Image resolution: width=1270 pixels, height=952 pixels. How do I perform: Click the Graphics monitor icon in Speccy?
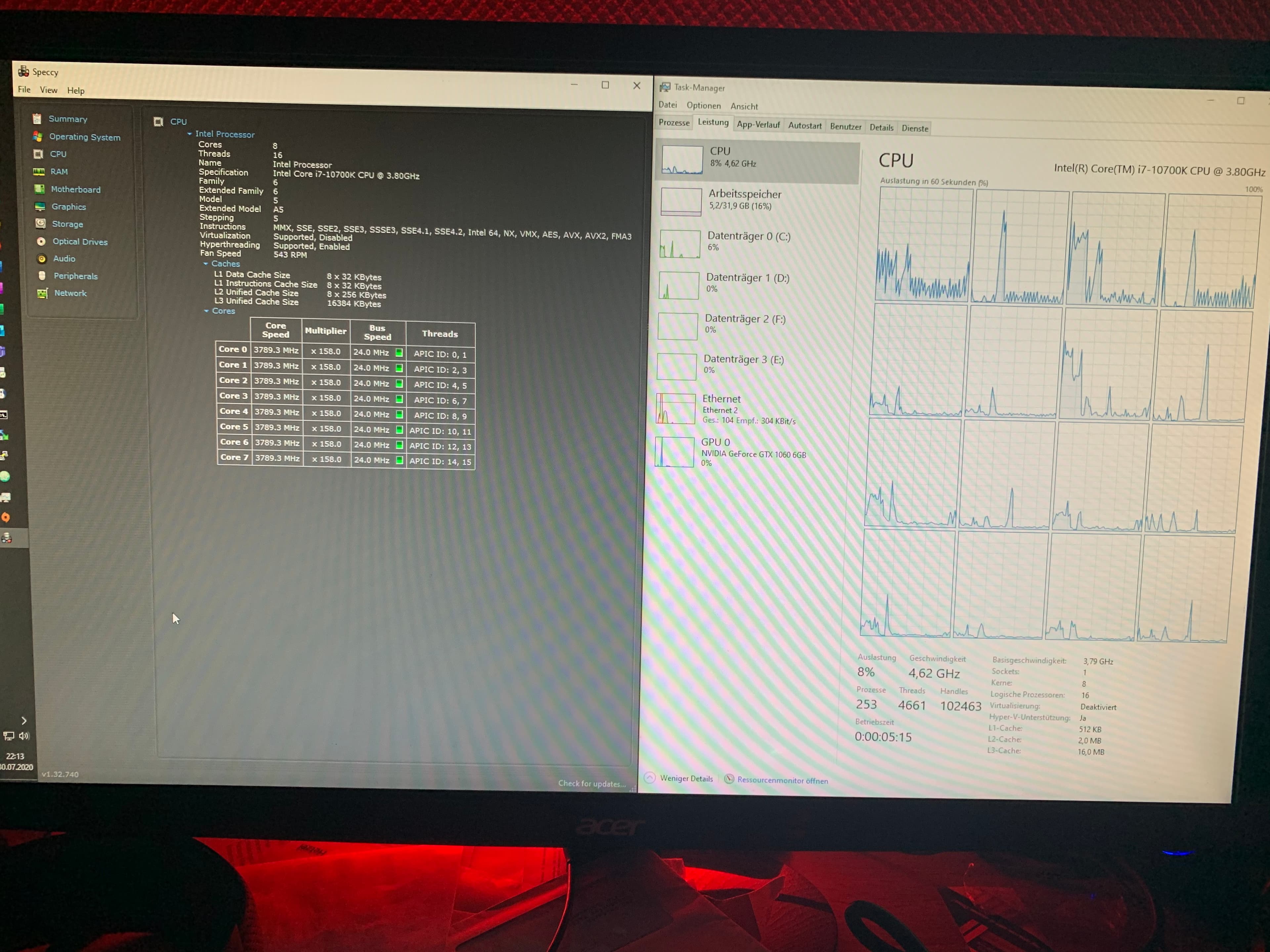pos(40,207)
